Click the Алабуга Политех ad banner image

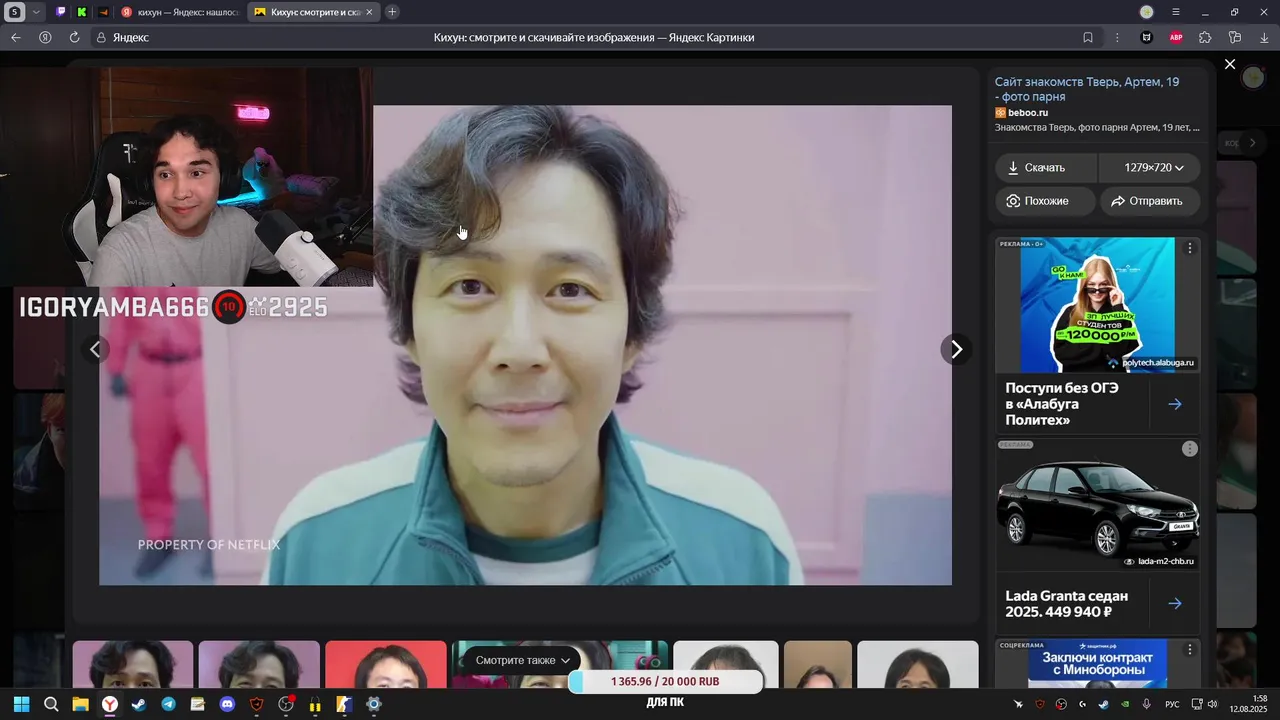[1098, 304]
